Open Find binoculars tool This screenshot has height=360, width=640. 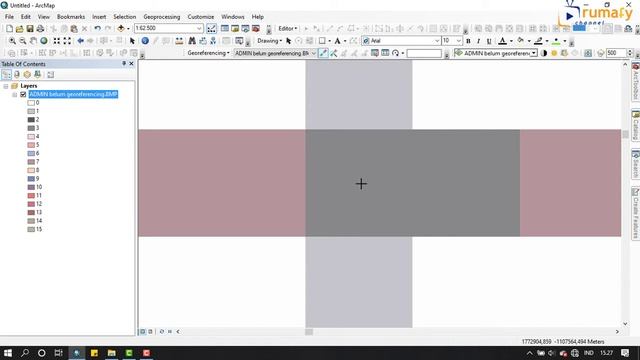point(192,41)
